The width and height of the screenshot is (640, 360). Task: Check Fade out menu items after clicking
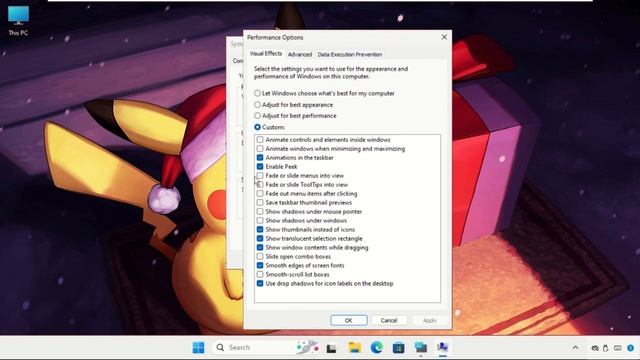[260, 193]
